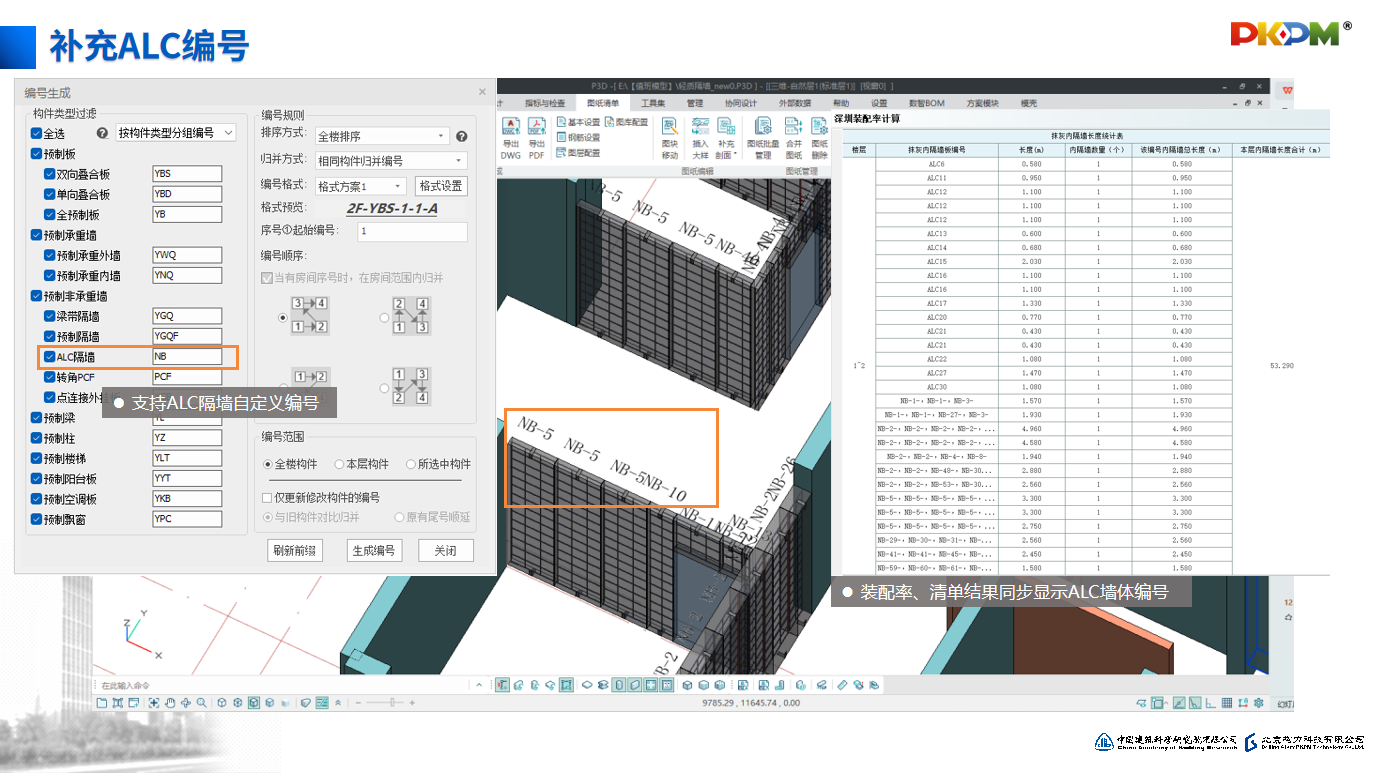Open 基本设置 in the ribbon
1375x773 pixels.
click(578, 122)
